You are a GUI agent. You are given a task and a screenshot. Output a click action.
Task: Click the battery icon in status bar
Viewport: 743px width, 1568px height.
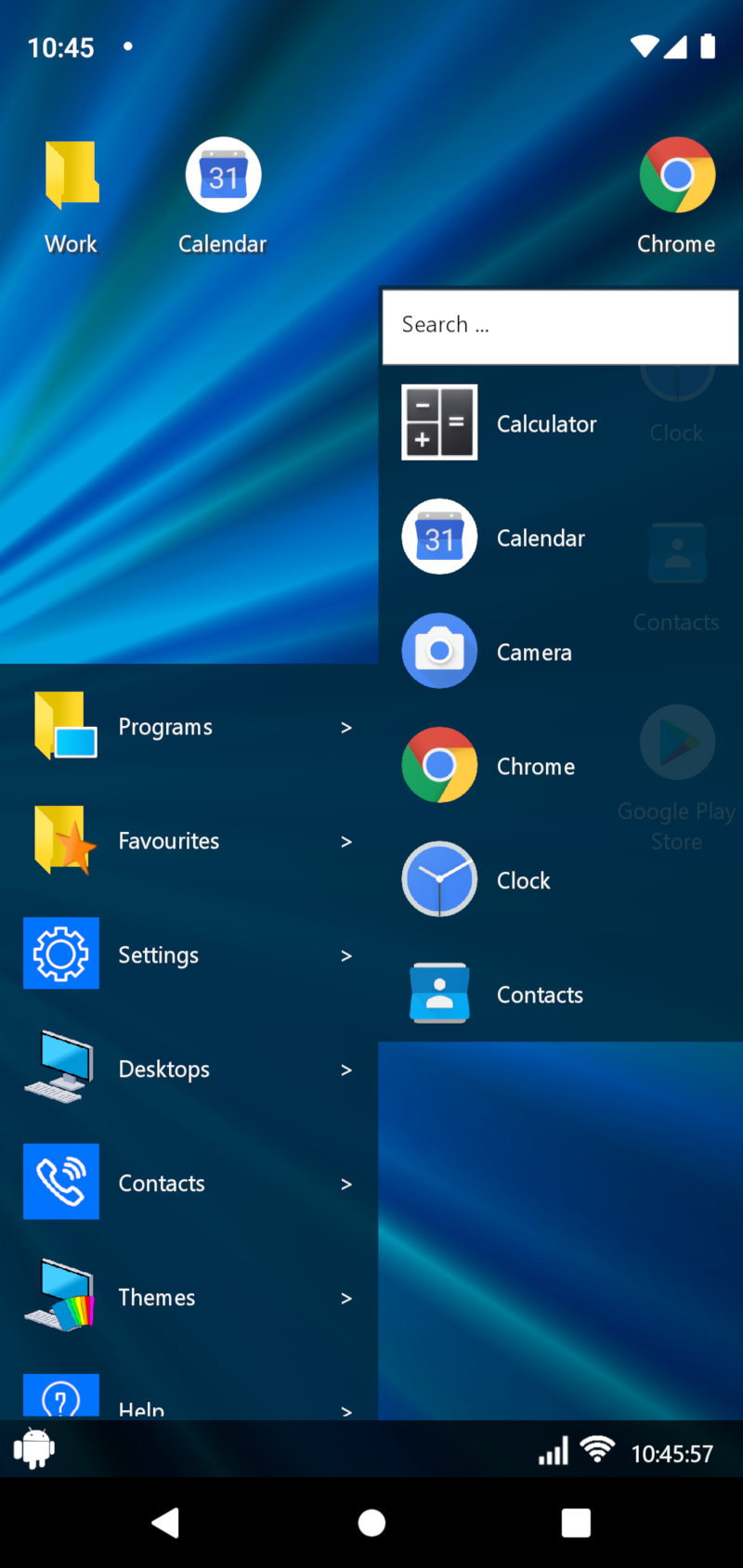(708, 45)
